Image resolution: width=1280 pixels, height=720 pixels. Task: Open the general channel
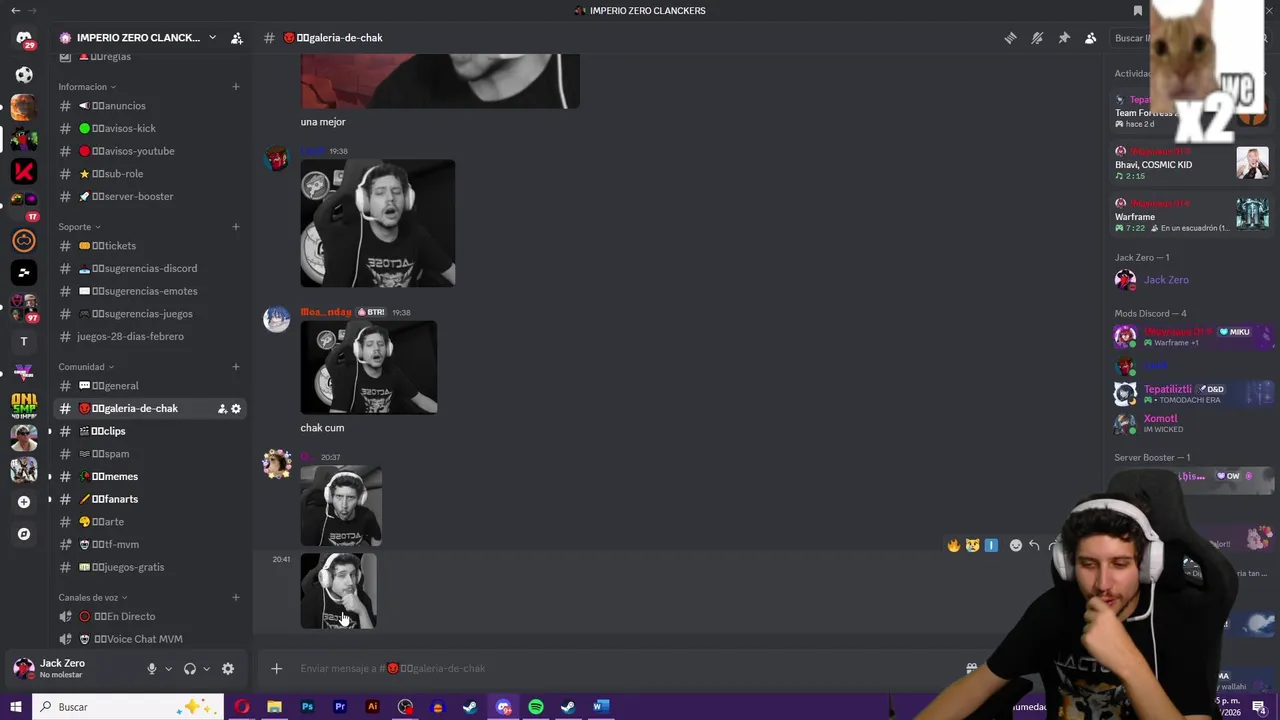tap(150, 386)
